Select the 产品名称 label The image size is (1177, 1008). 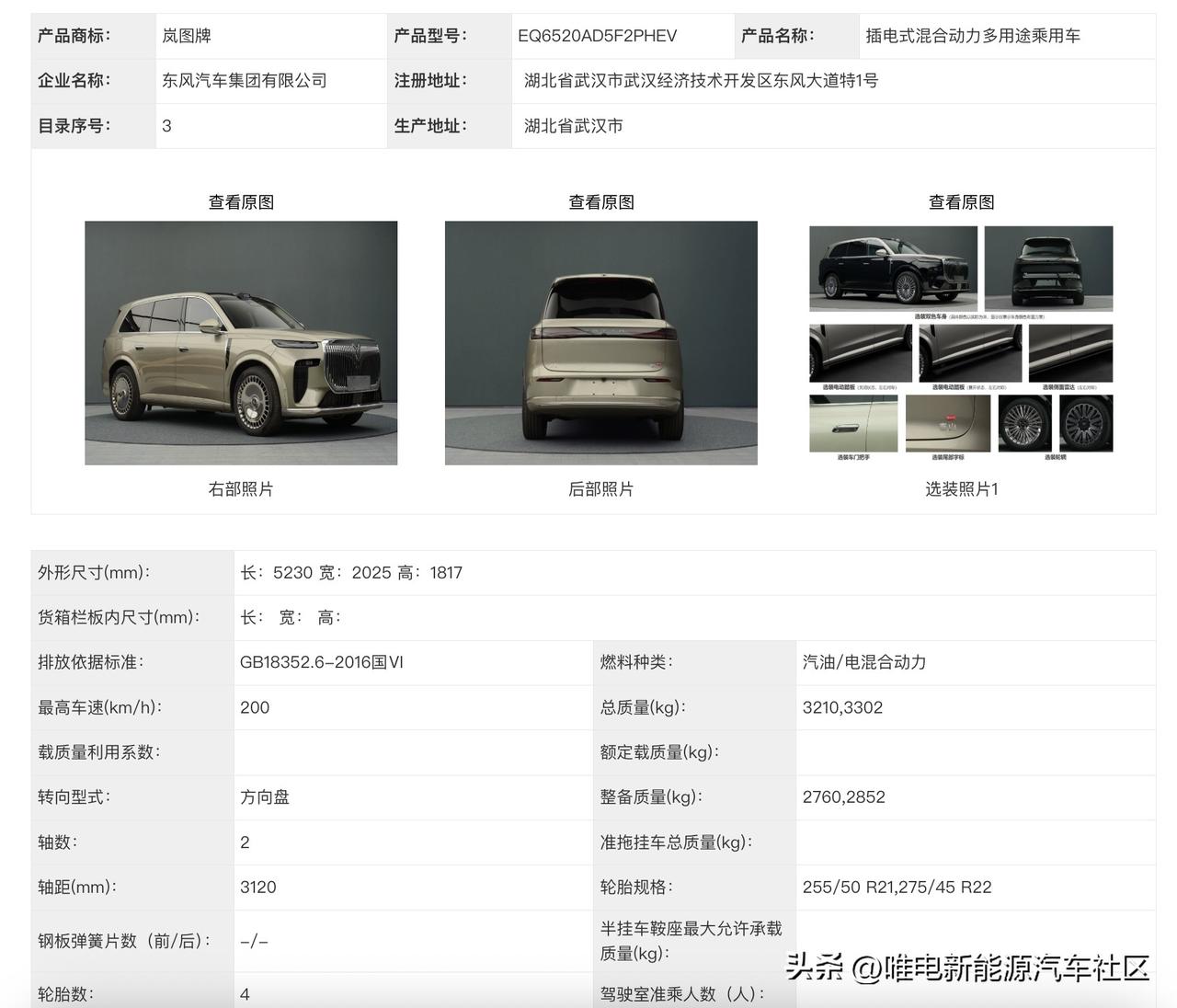coord(778,36)
